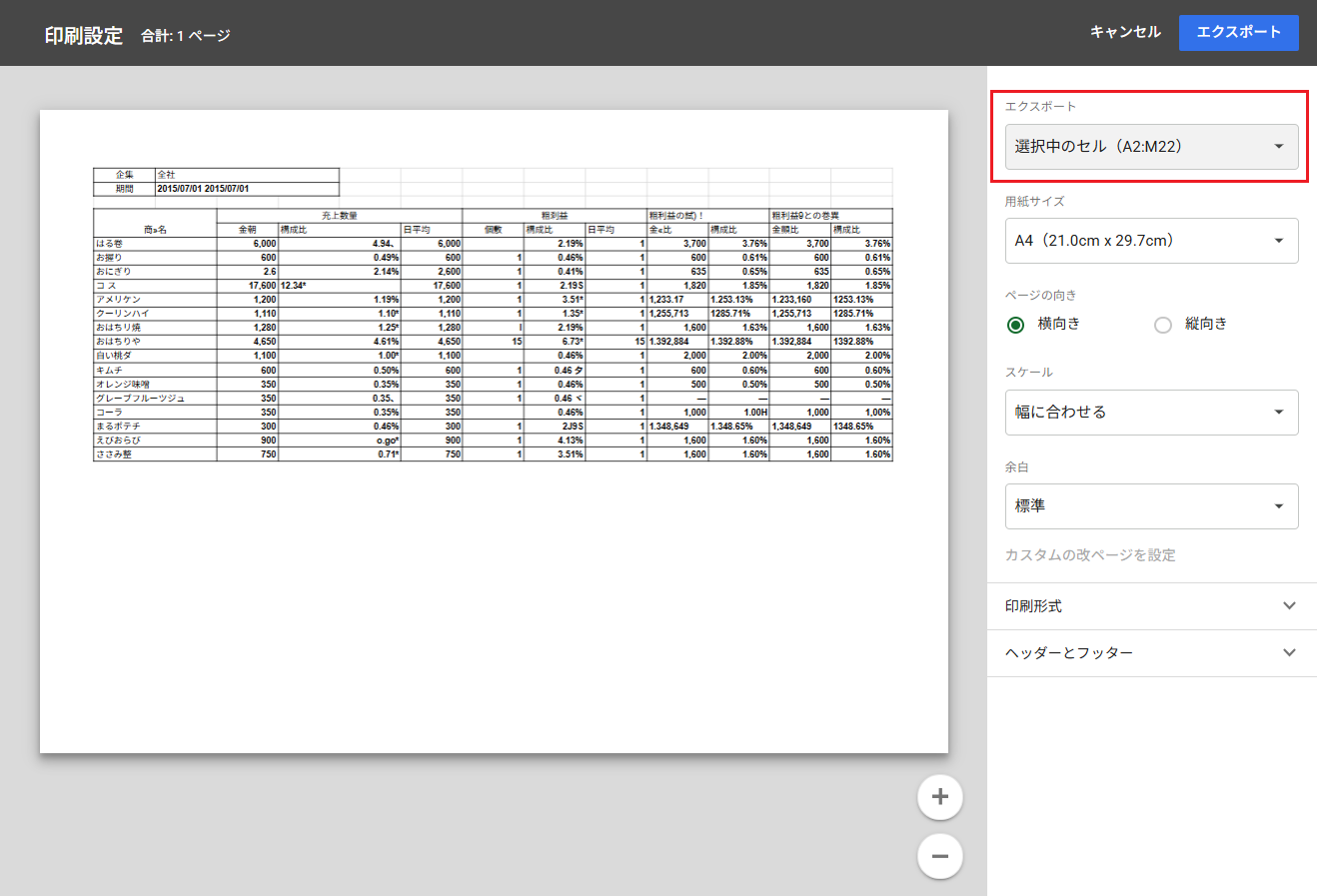Click the キャンセル button

[x=1125, y=32]
